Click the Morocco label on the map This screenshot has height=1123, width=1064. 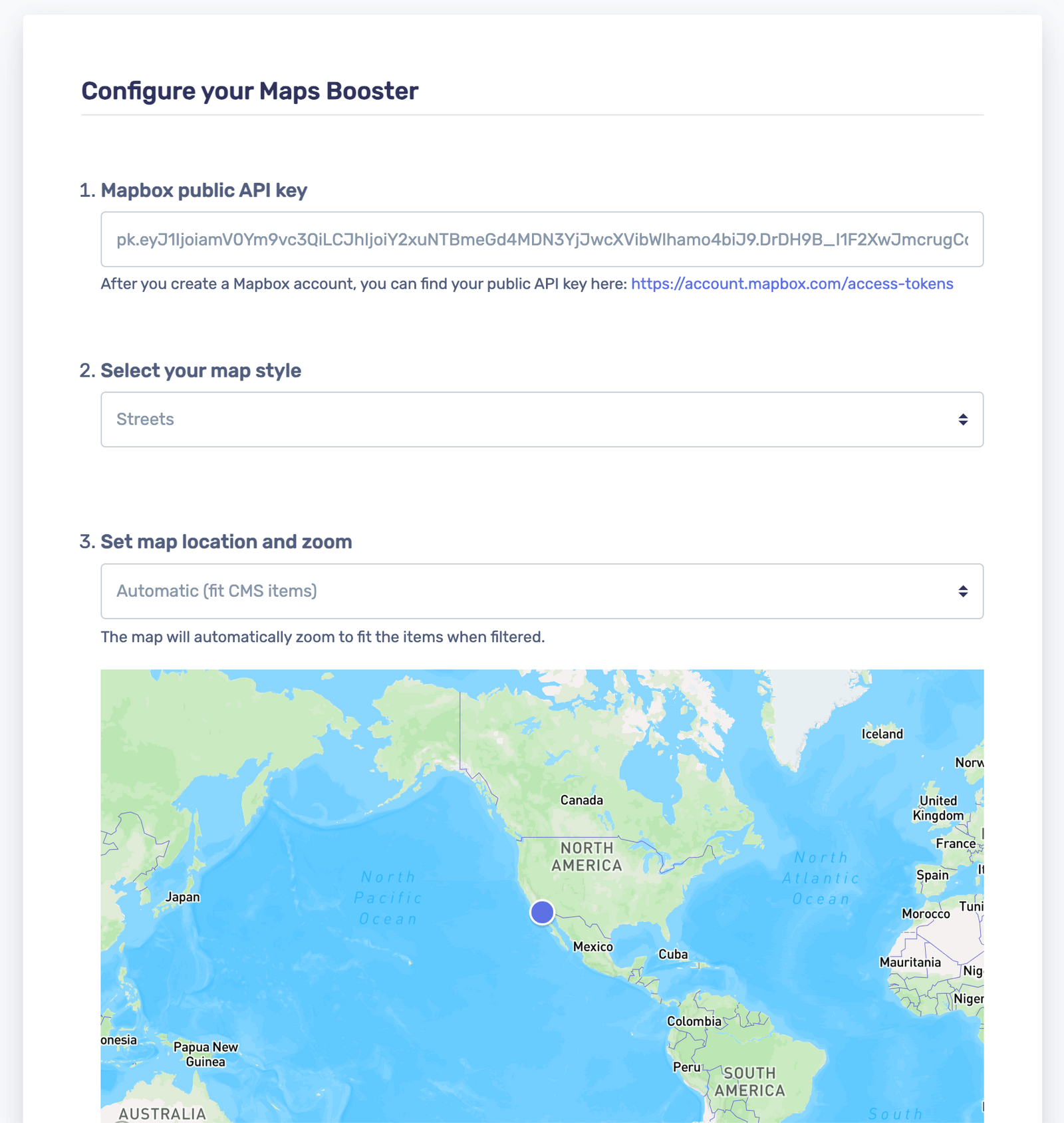coord(926,913)
